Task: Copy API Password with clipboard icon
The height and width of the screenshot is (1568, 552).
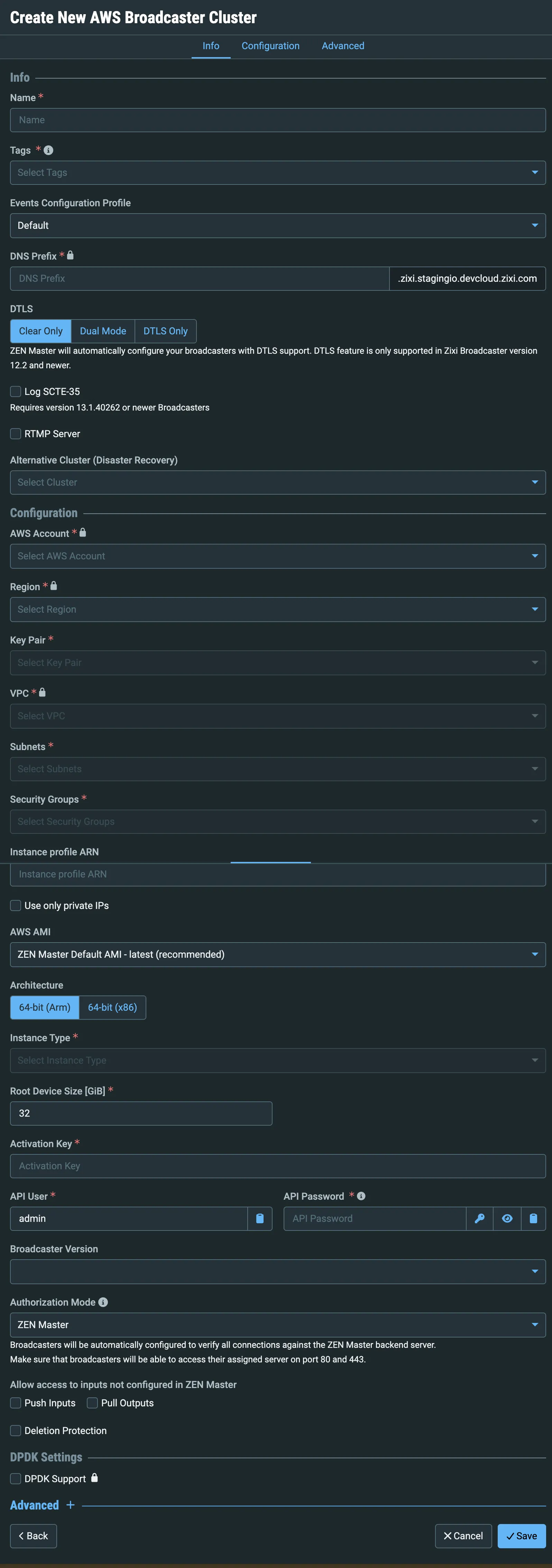Action: (533, 1219)
